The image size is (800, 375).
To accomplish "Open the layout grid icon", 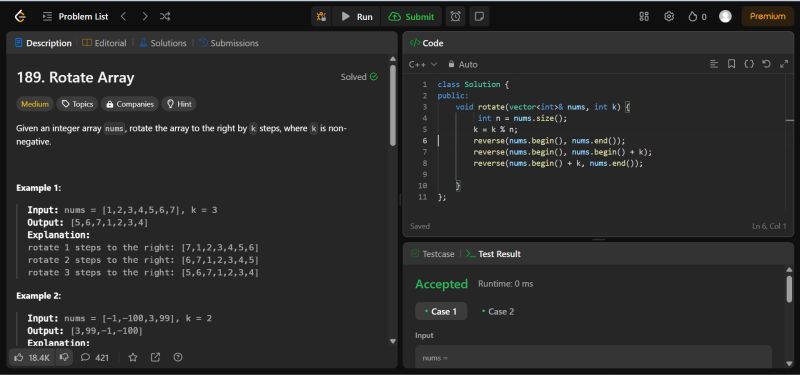I will pos(644,16).
